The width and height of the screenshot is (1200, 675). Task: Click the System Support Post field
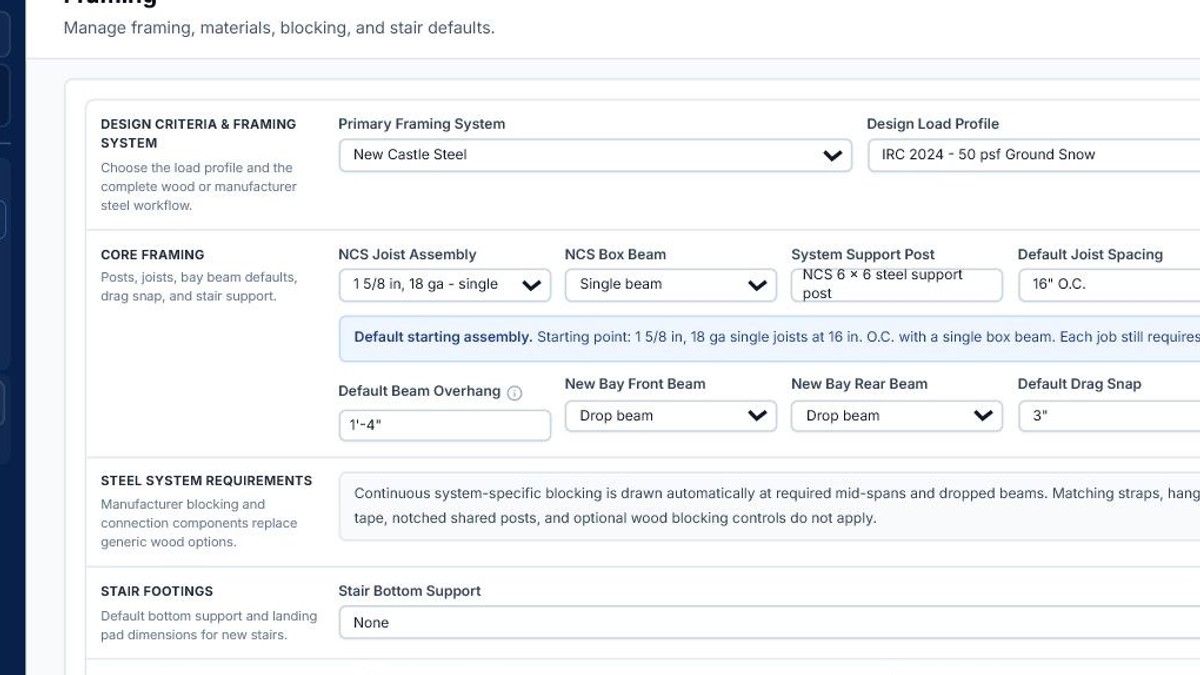[896, 285]
